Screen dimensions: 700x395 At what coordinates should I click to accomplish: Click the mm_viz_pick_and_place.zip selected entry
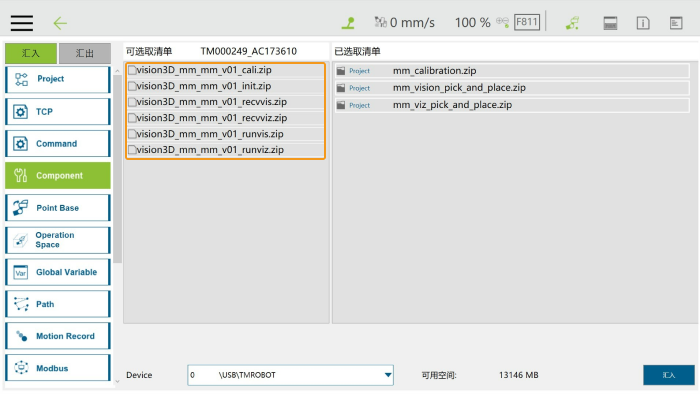point(512,105)
